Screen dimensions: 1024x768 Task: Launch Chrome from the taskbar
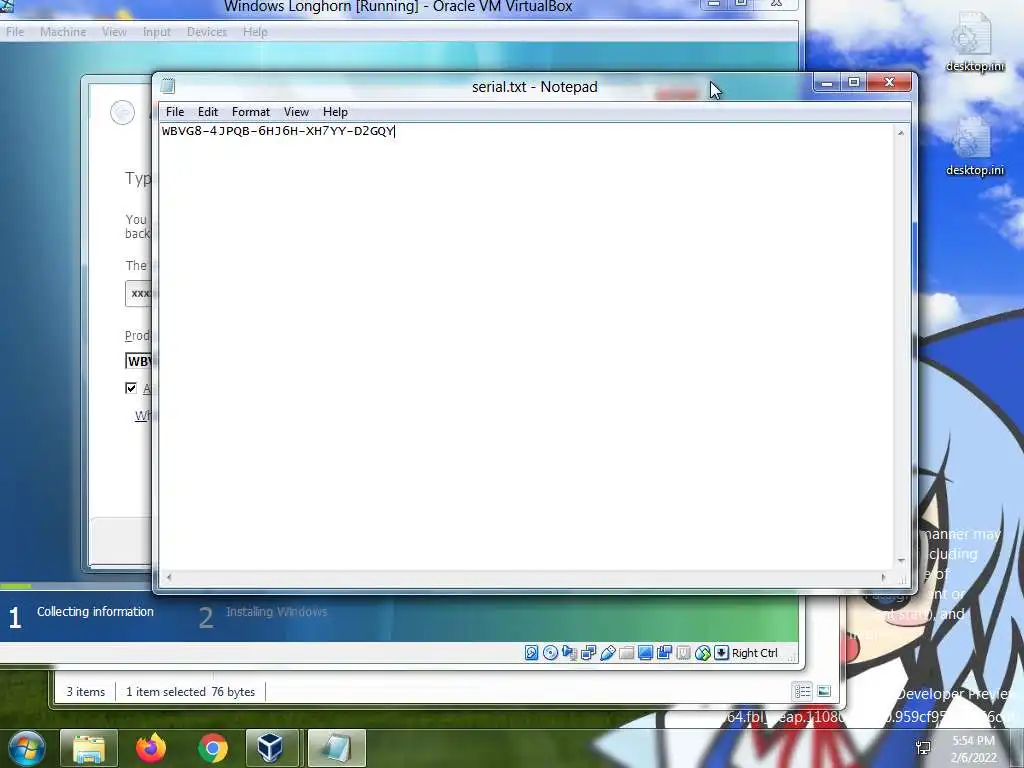(212, 748)
